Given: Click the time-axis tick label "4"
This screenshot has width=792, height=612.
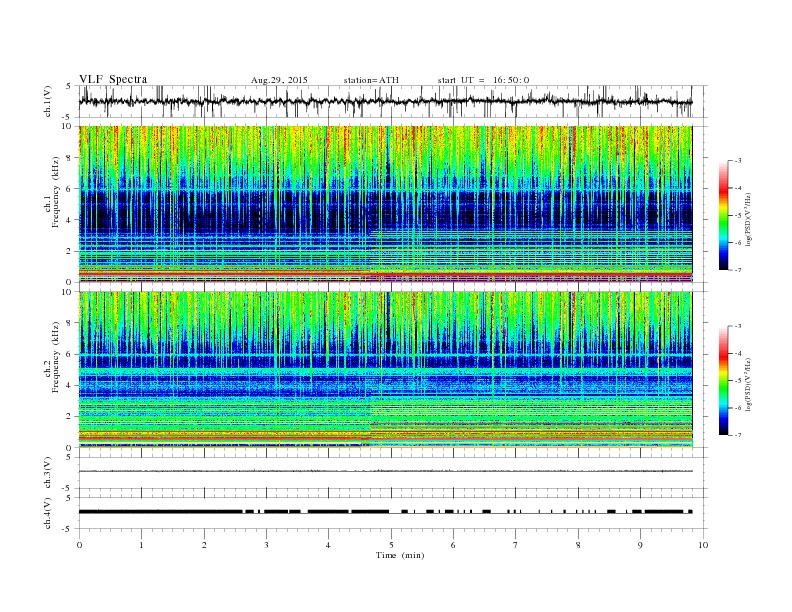Looking at the screenshot, I should pyautogui.click(x=328, y=545).
